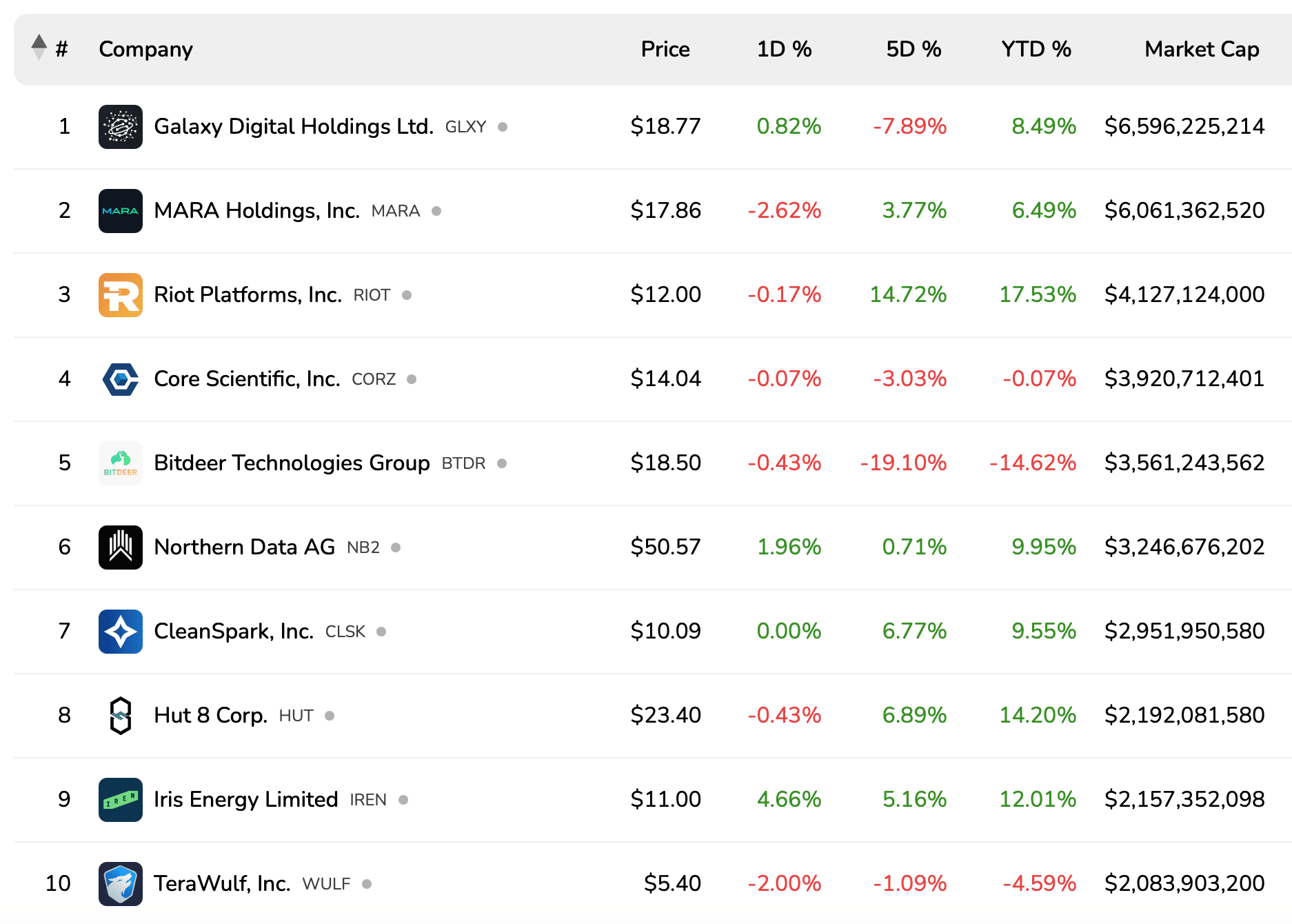The width and height of the screenshot is (1292, 924).
Task: Open Iris Energy Limited company page
Action: coord(244,799)
